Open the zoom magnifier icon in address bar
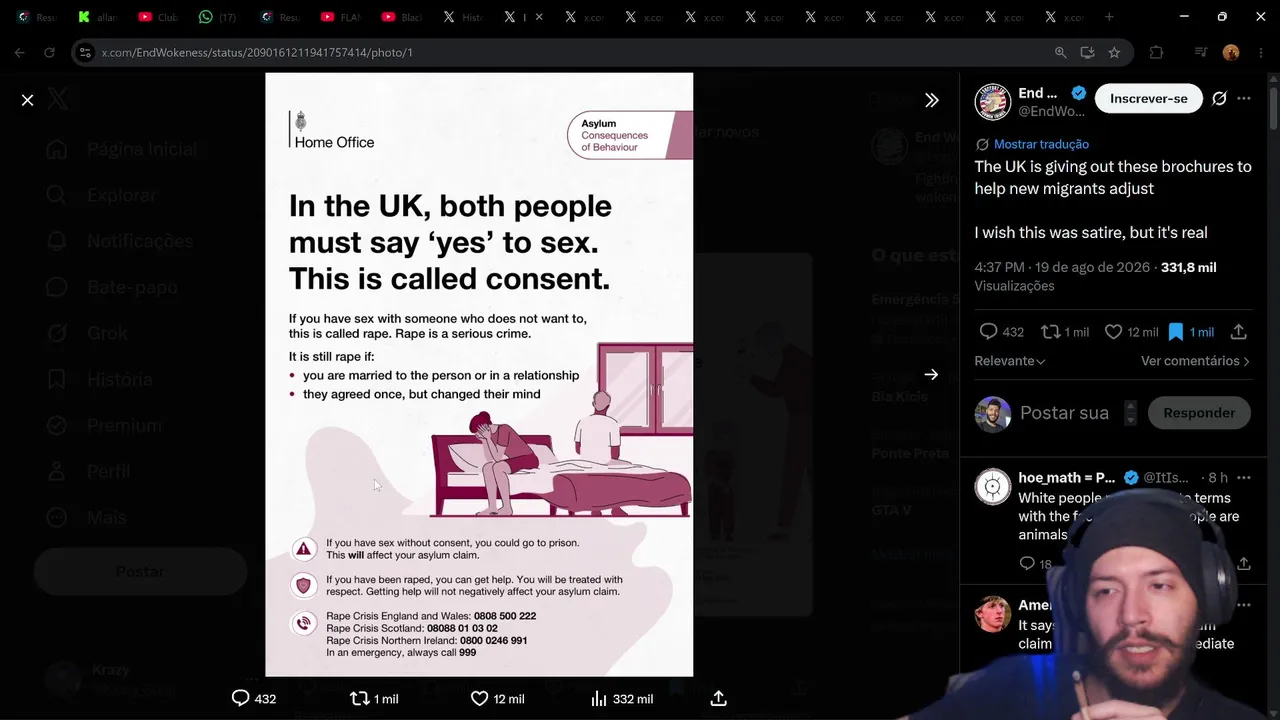 [1061, 52]
